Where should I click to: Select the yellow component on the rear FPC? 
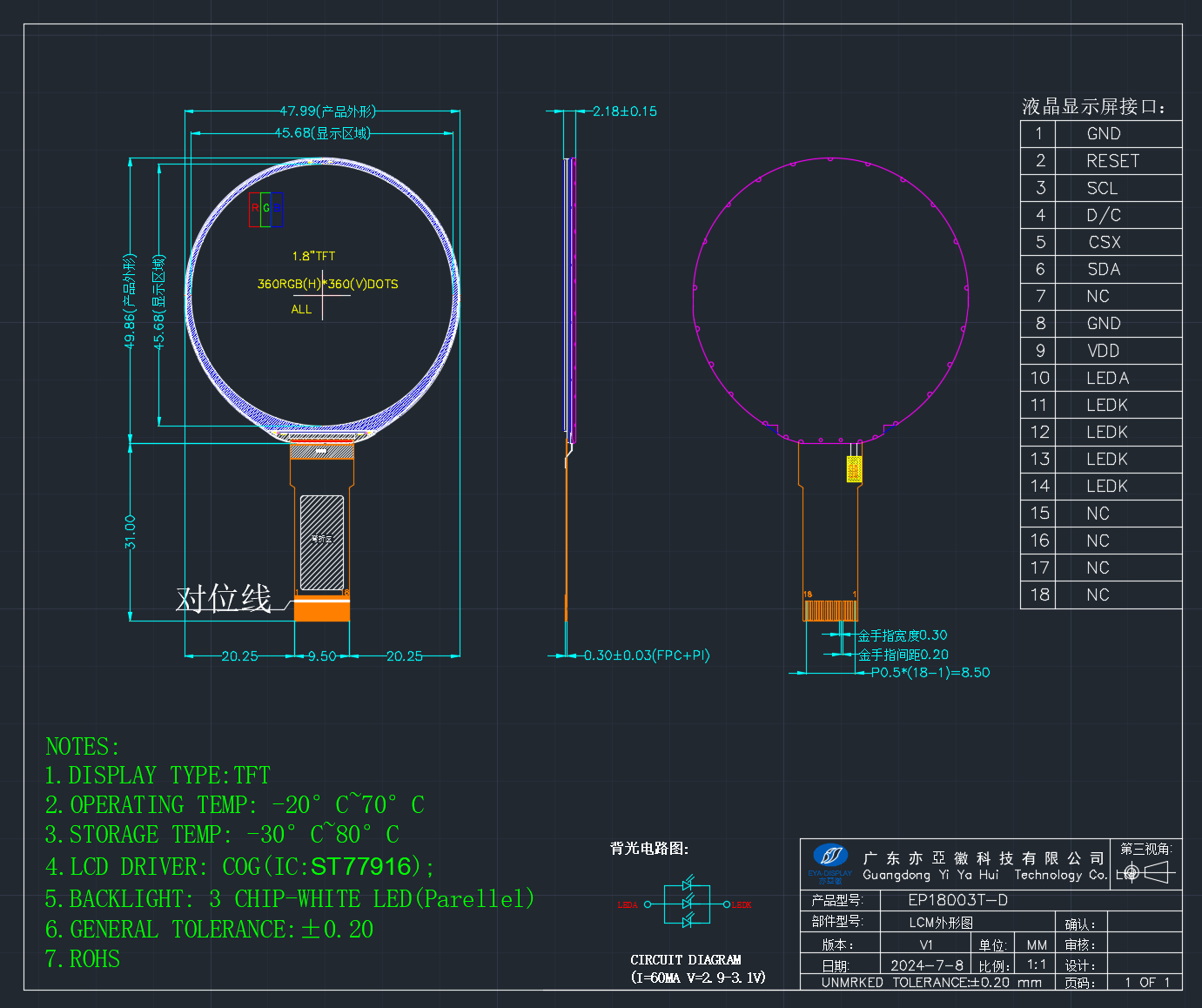pyautogui.click(x=854, y=468)
